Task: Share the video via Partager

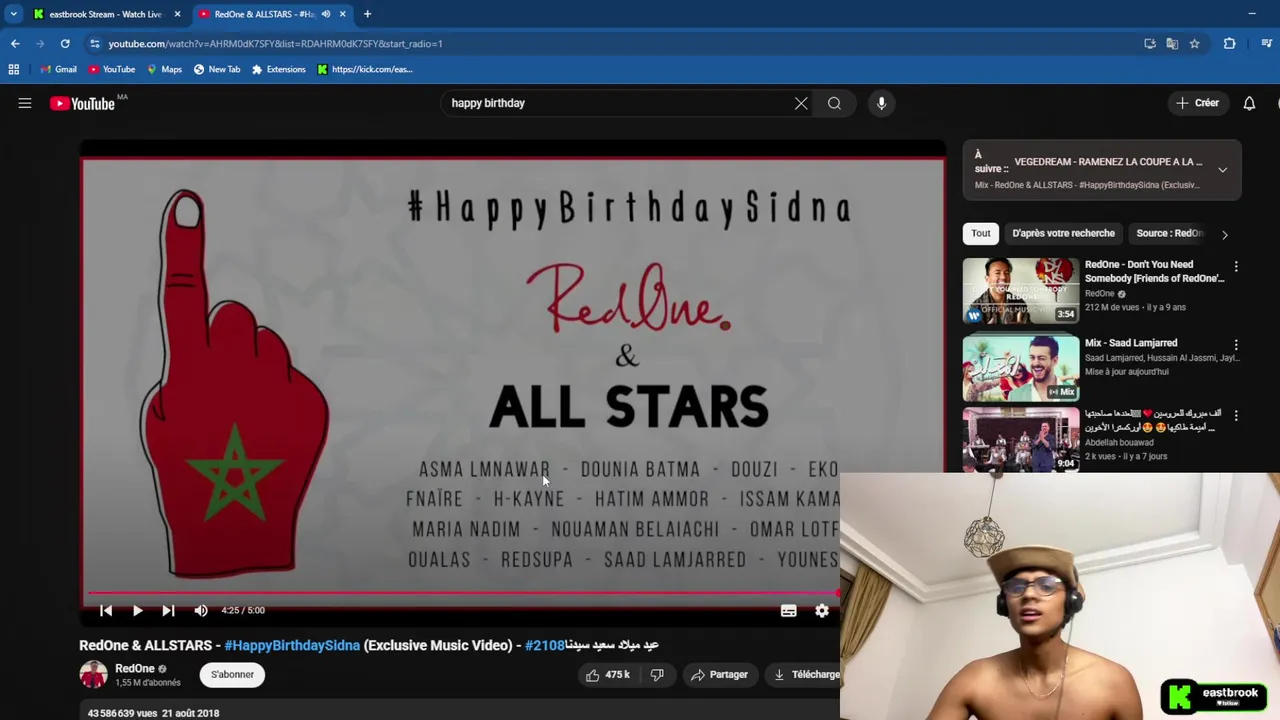Action: (x=719, y=675)
